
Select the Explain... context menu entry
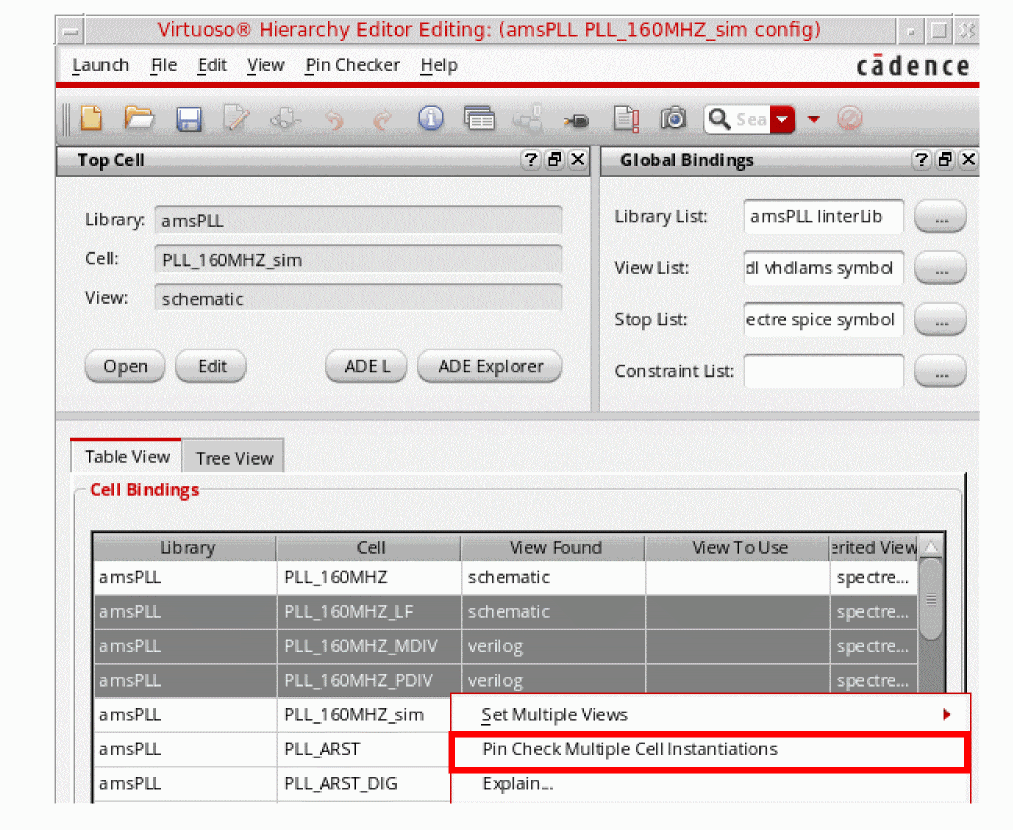click(710, 784)
